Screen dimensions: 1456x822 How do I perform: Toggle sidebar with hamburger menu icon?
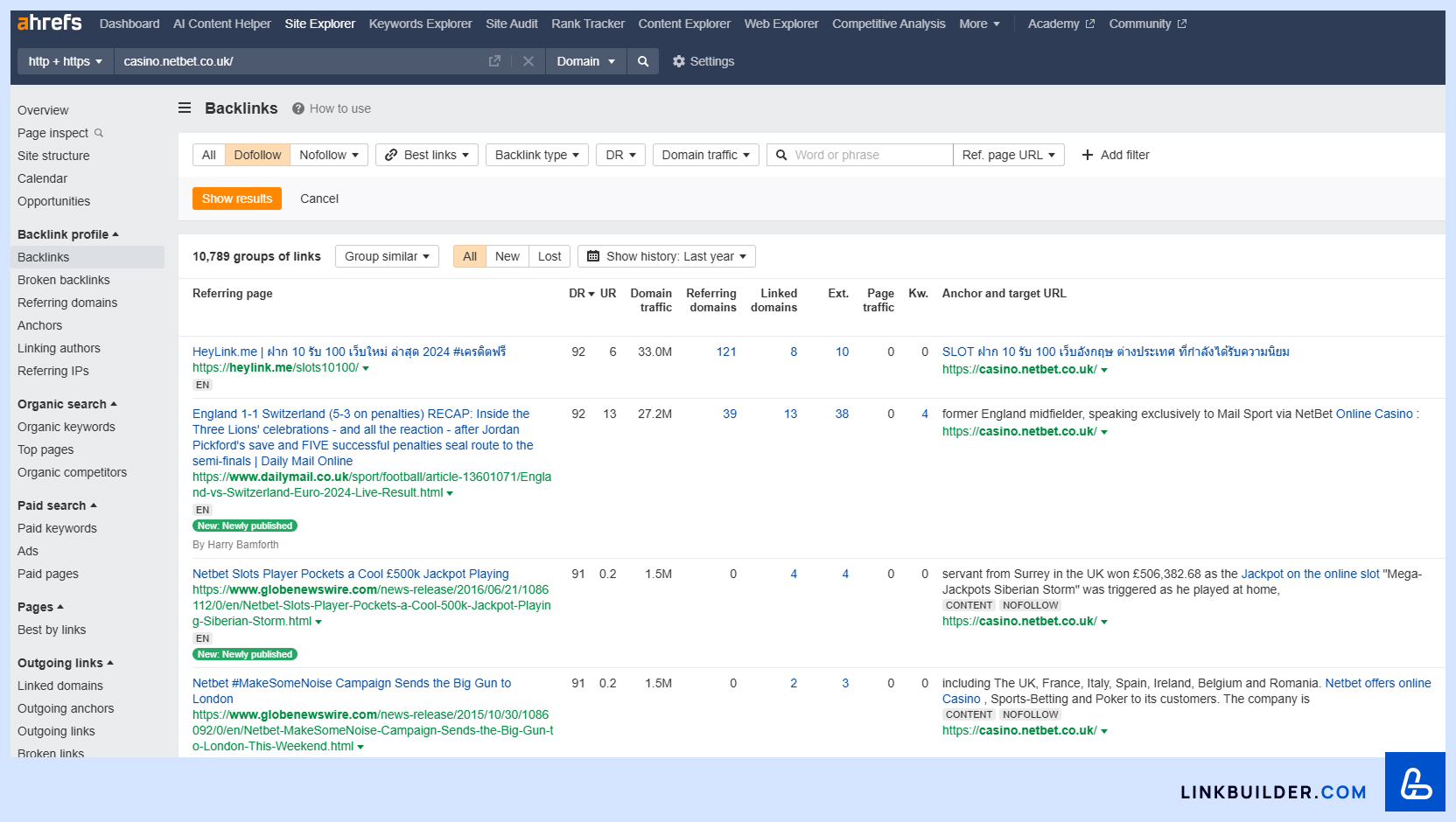185,108
